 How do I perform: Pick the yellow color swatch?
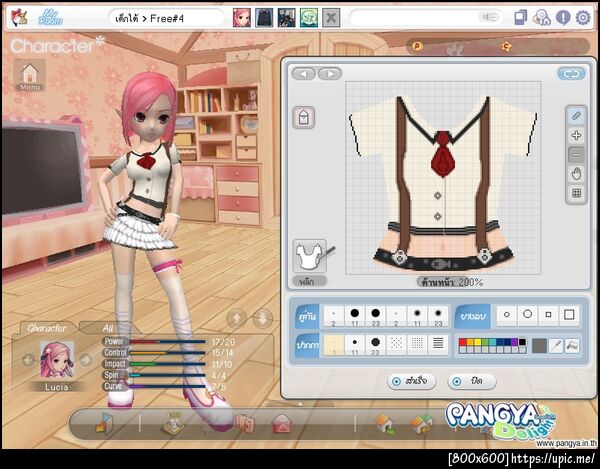point(477,342)
